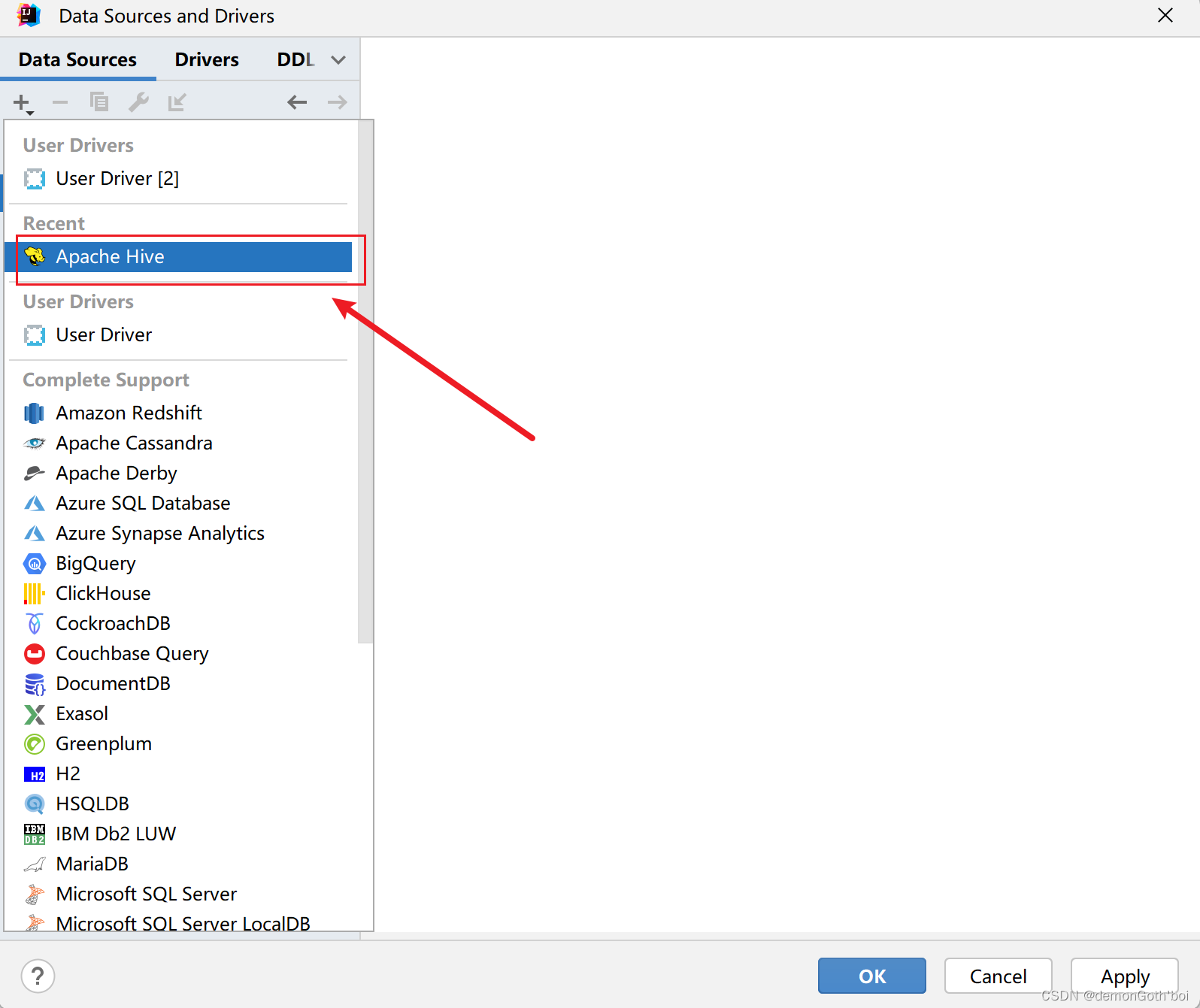1200x1008 pixels.
Task: Select Microsoft SQL Server LocalDB entry
Action: click(x=178, y=921)
